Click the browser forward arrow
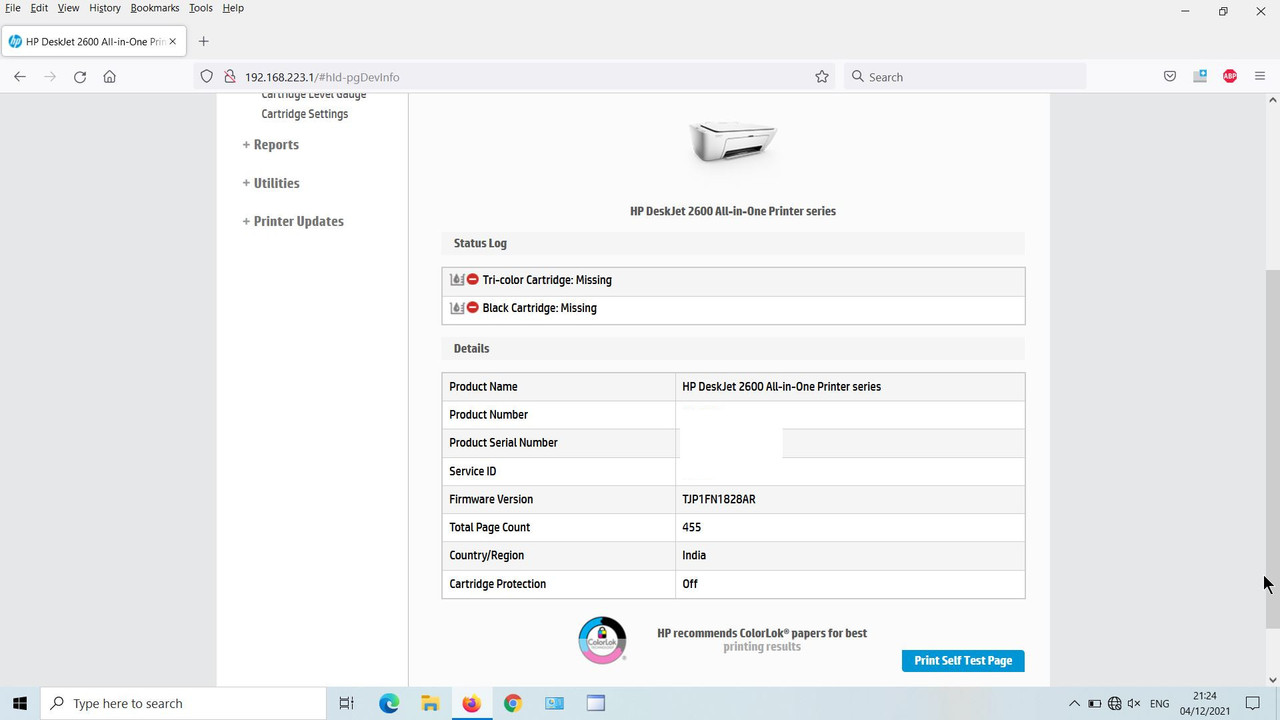The height and width of the screenshot is (720, 1280). 50,77
